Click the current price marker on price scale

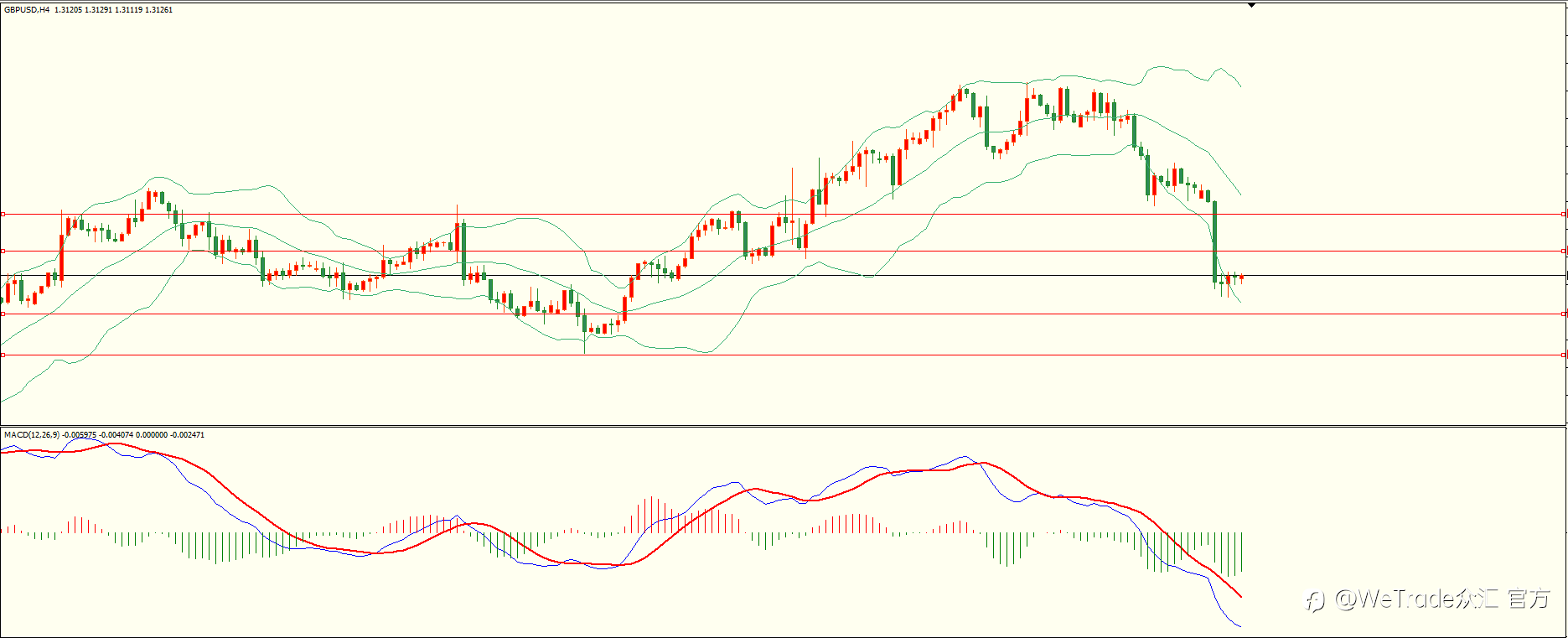click(1566, 275)
